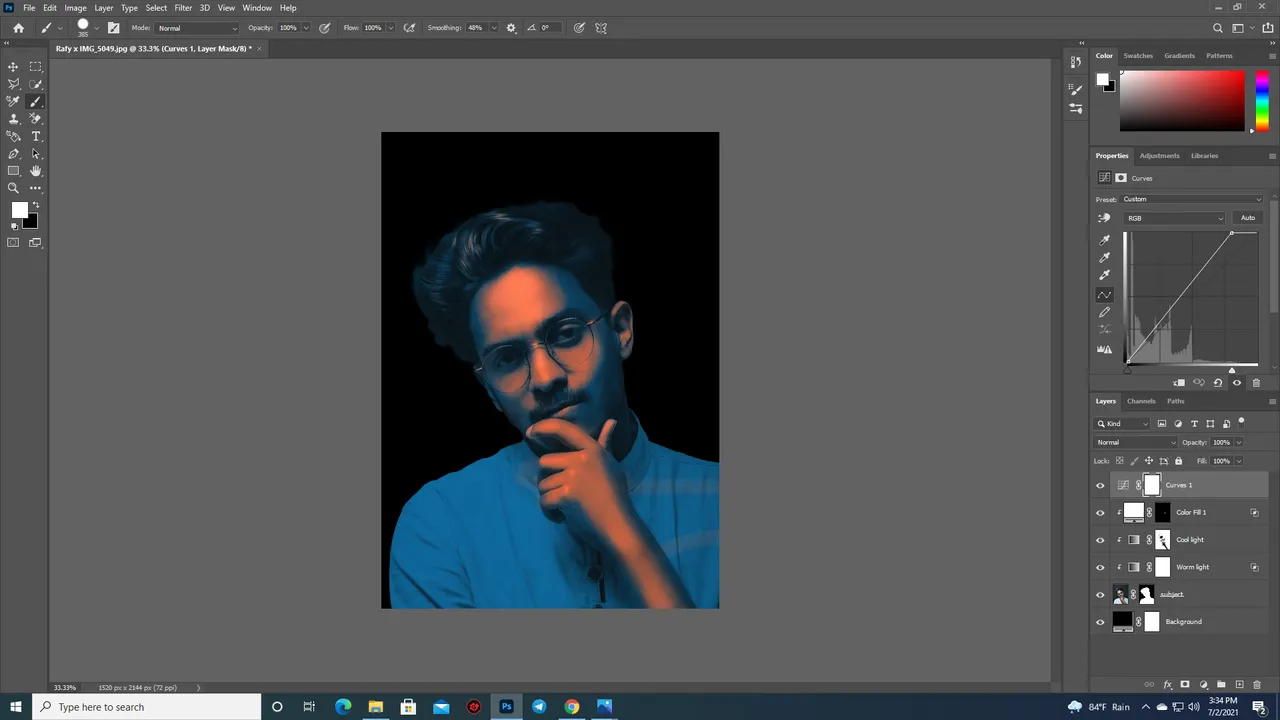
Task: Click the hue spectrum slider in Color panel
Action: [x=1262, y=100]
